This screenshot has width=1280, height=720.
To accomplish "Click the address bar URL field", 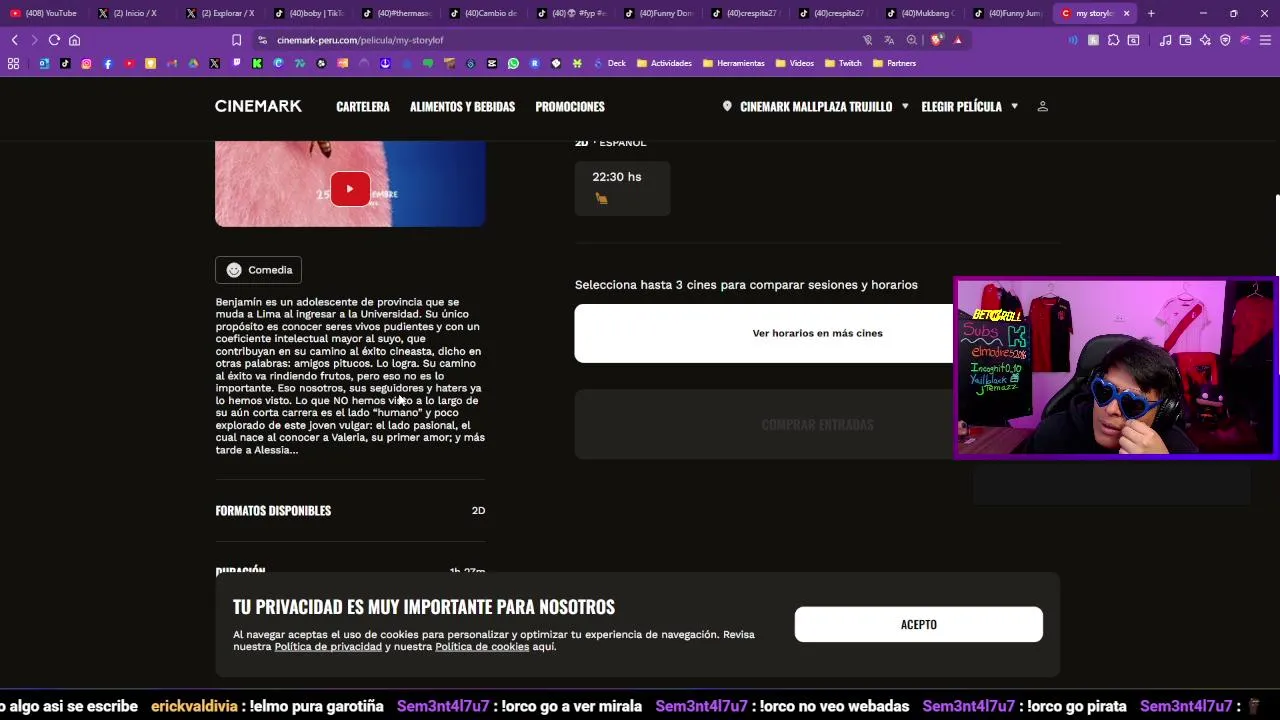I will pos(560,40).
